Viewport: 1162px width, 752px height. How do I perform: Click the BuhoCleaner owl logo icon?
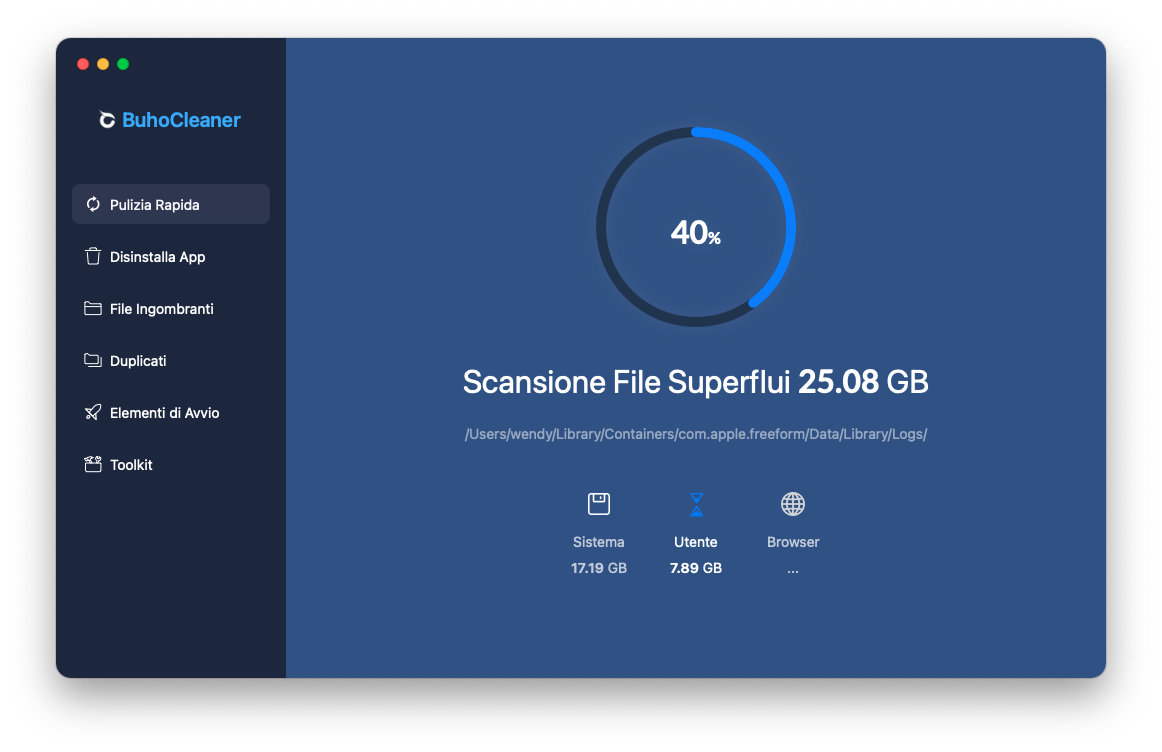pyautogui.click(x=107, y=119)
